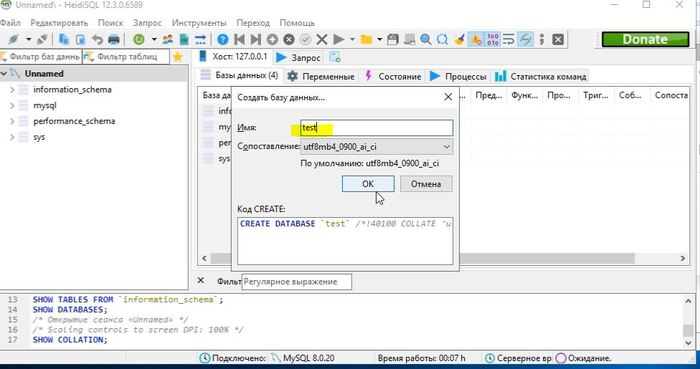The height and width of the screenshot is (369, 700).
Task: Open the Сопоставление collation dropdown
Action: click(x=377, y=146)
